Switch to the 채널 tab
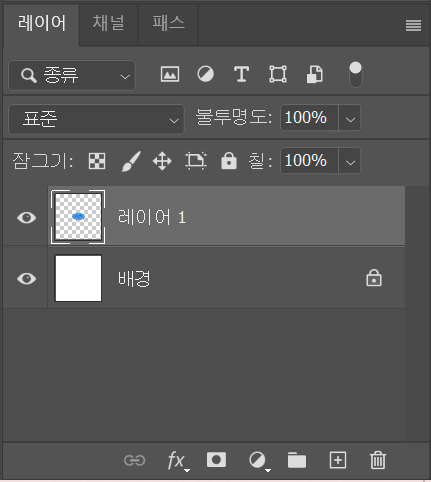The image size is (431, 482). pos(109,23)
